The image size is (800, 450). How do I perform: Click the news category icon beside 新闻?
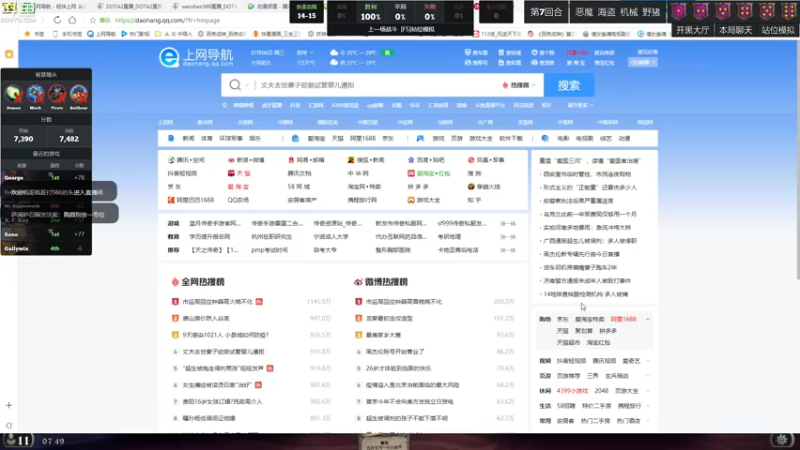click(171, 138)
